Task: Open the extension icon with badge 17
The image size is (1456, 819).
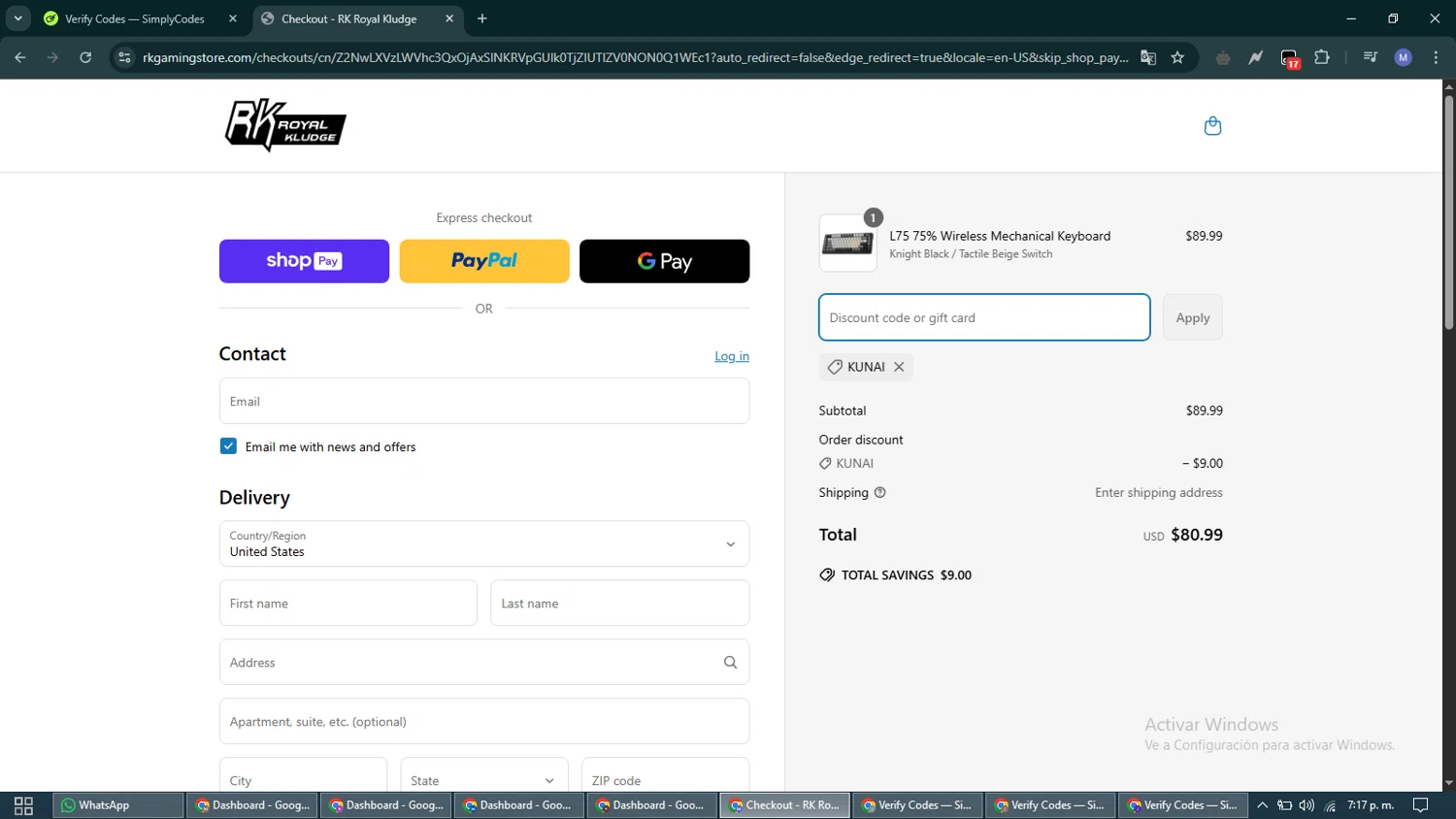Action: pyautogui.click(x=1289, y=58)
